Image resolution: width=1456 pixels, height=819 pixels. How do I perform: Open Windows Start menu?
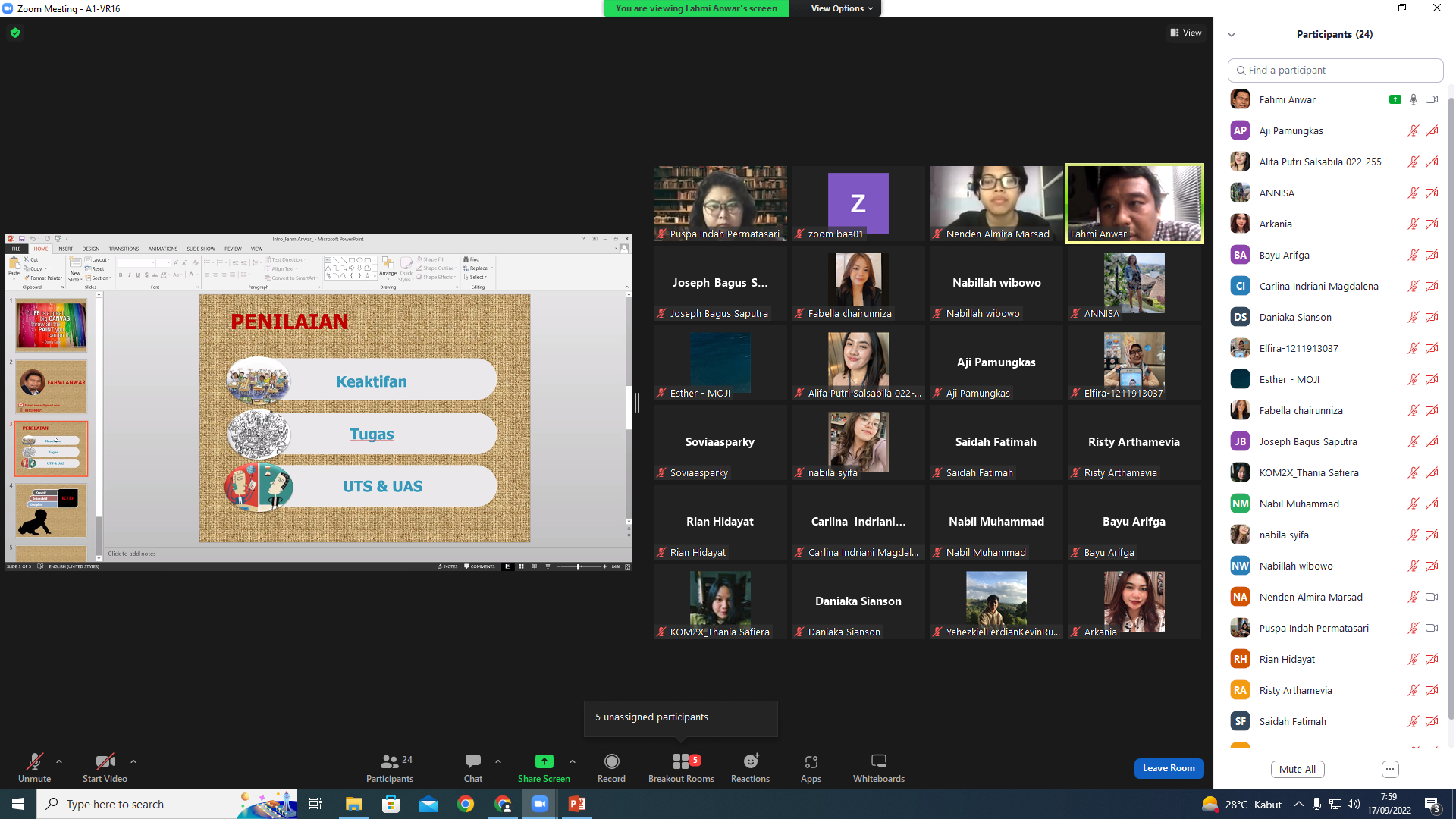coord(18,804)
